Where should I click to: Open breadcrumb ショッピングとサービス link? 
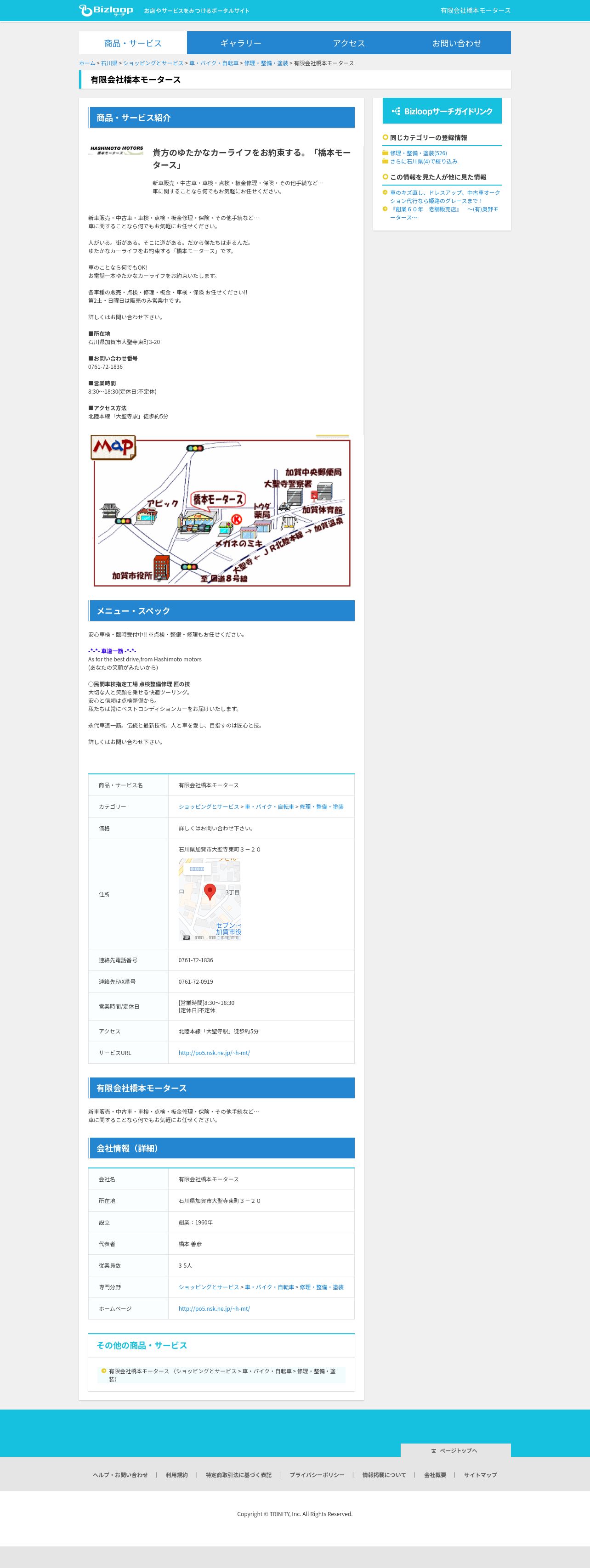(x=153, y=63)
